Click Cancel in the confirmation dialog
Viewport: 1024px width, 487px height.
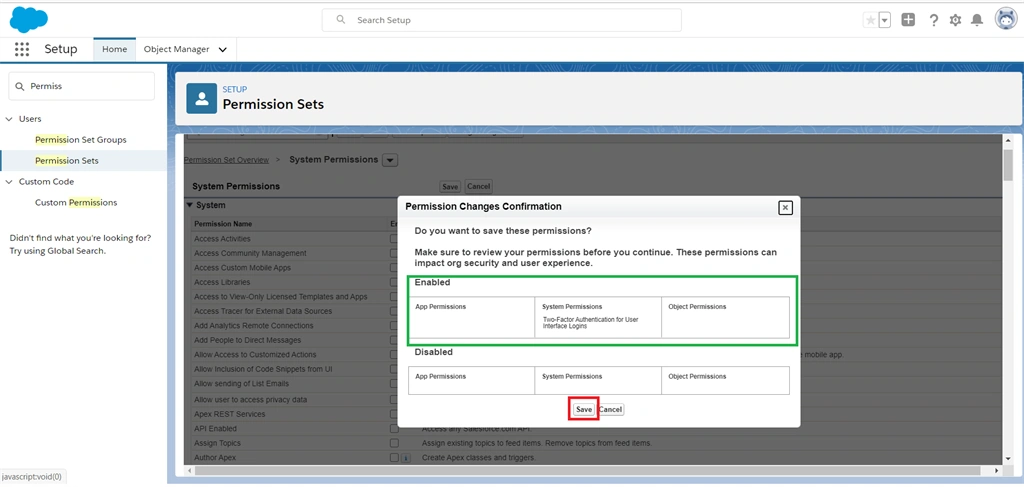(x=611, y=409)
